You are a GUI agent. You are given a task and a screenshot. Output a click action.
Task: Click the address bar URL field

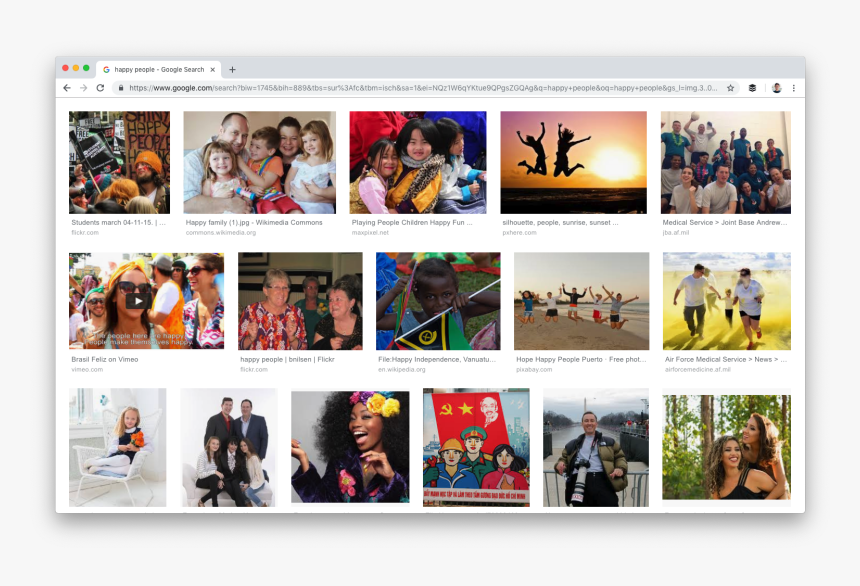[x=420, y=88]
